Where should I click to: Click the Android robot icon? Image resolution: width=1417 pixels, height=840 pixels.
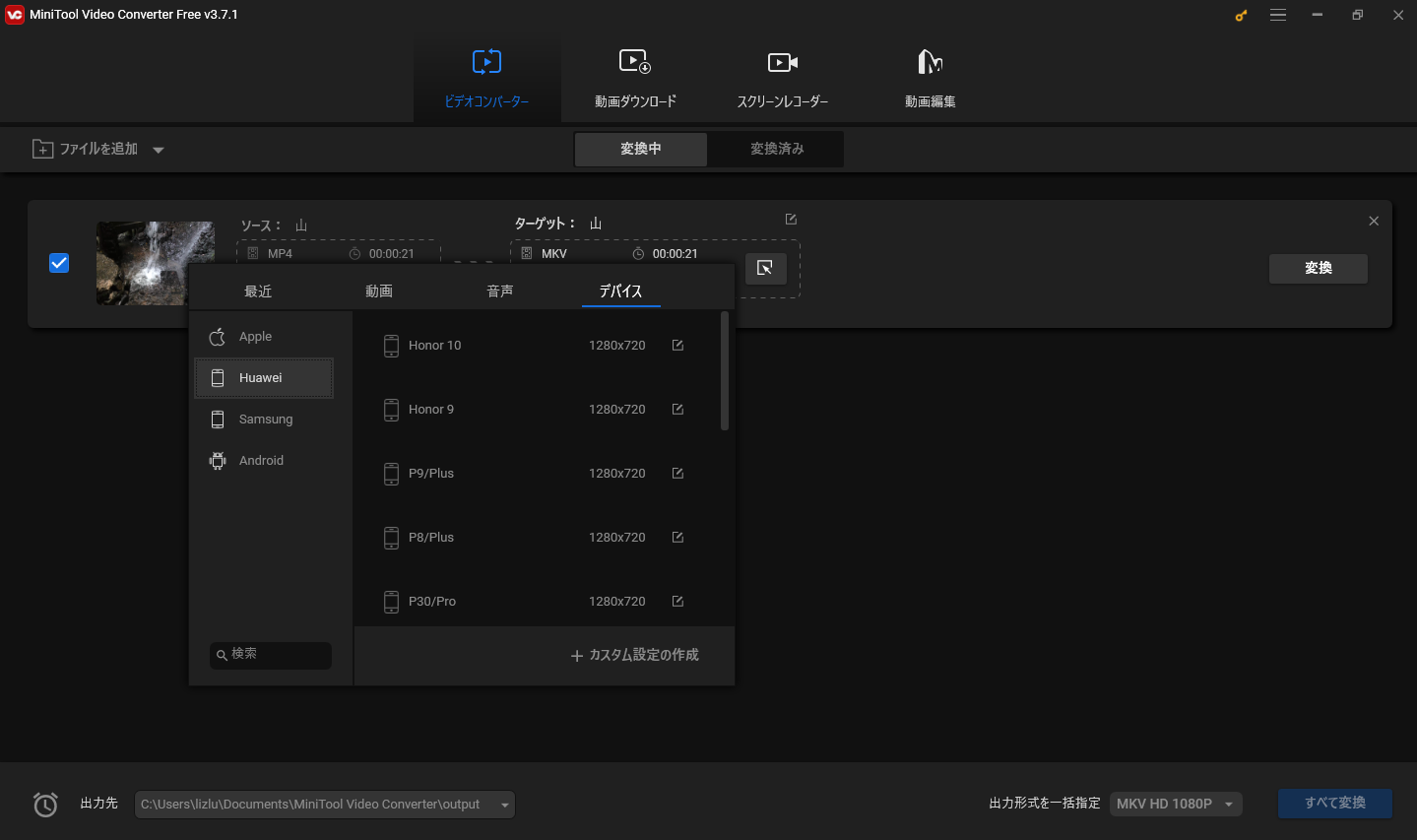click(x=218, y=461)
